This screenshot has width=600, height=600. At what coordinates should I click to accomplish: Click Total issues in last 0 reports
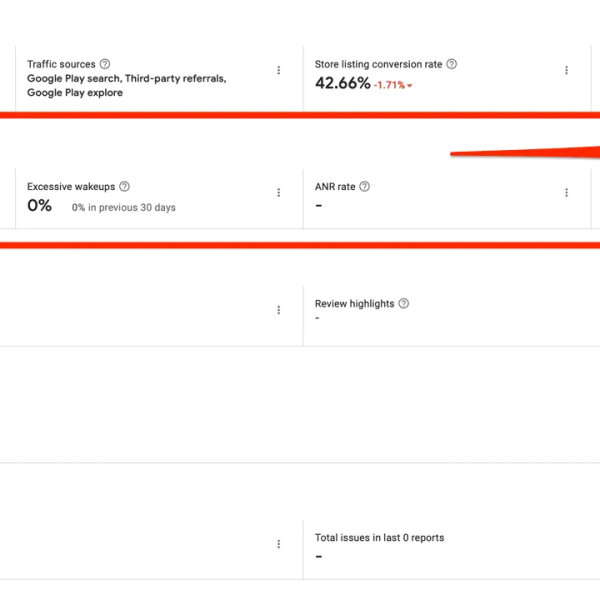pyautogui.click(x=380, y=538)
